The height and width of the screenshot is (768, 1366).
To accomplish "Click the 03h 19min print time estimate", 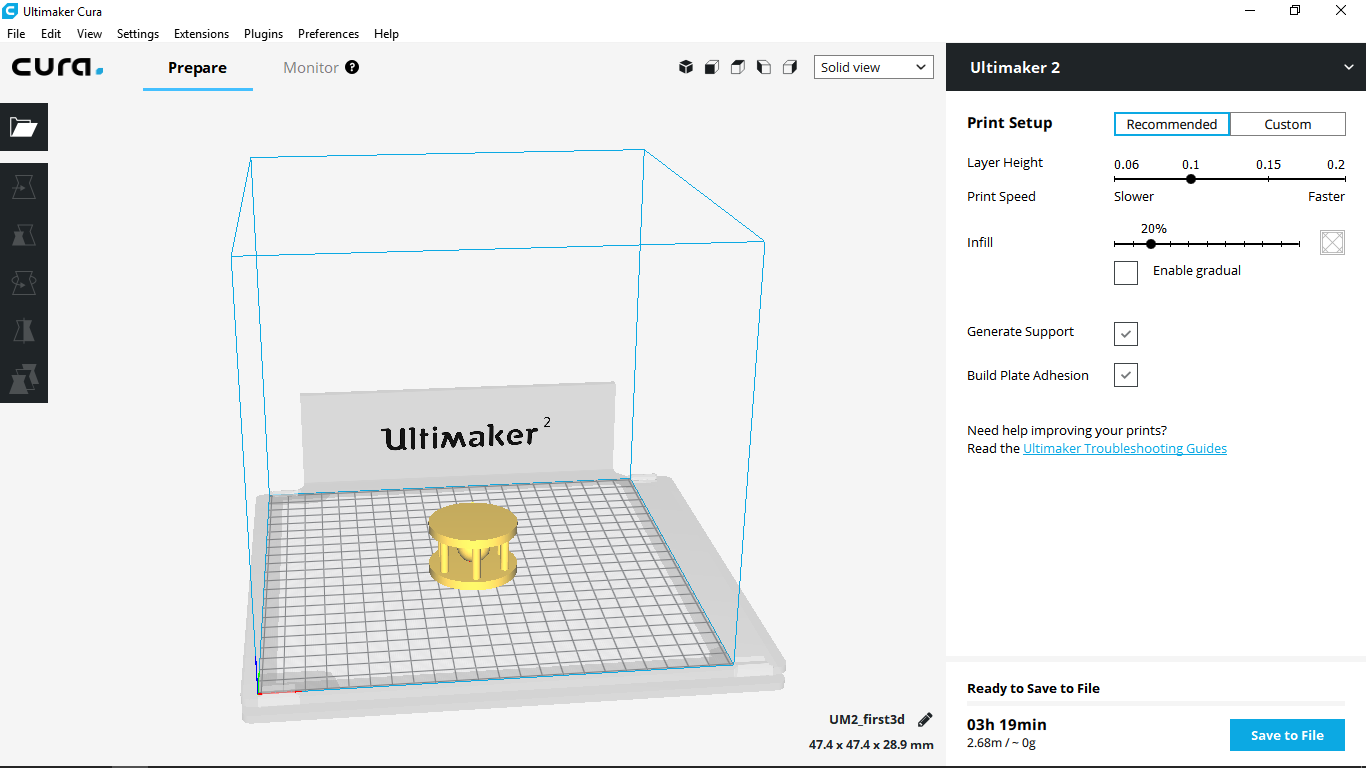I will [1007, 724].
